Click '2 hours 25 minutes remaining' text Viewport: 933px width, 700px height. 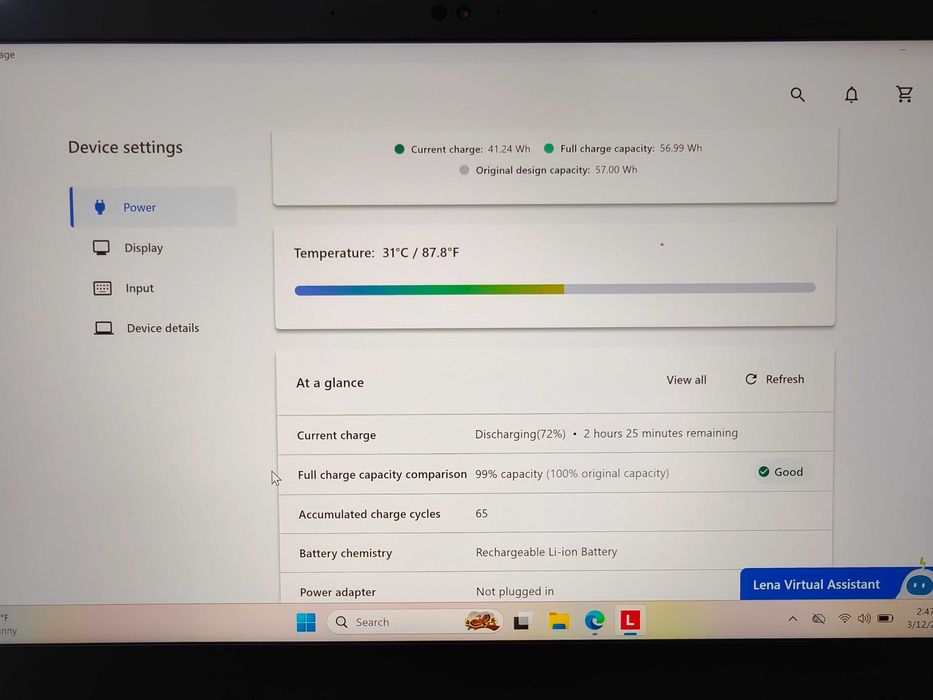[x=660, y=433]
